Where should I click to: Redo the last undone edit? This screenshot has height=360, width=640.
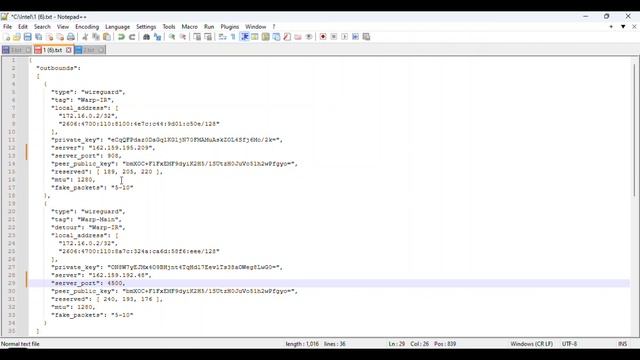click(x=132, y=37)
